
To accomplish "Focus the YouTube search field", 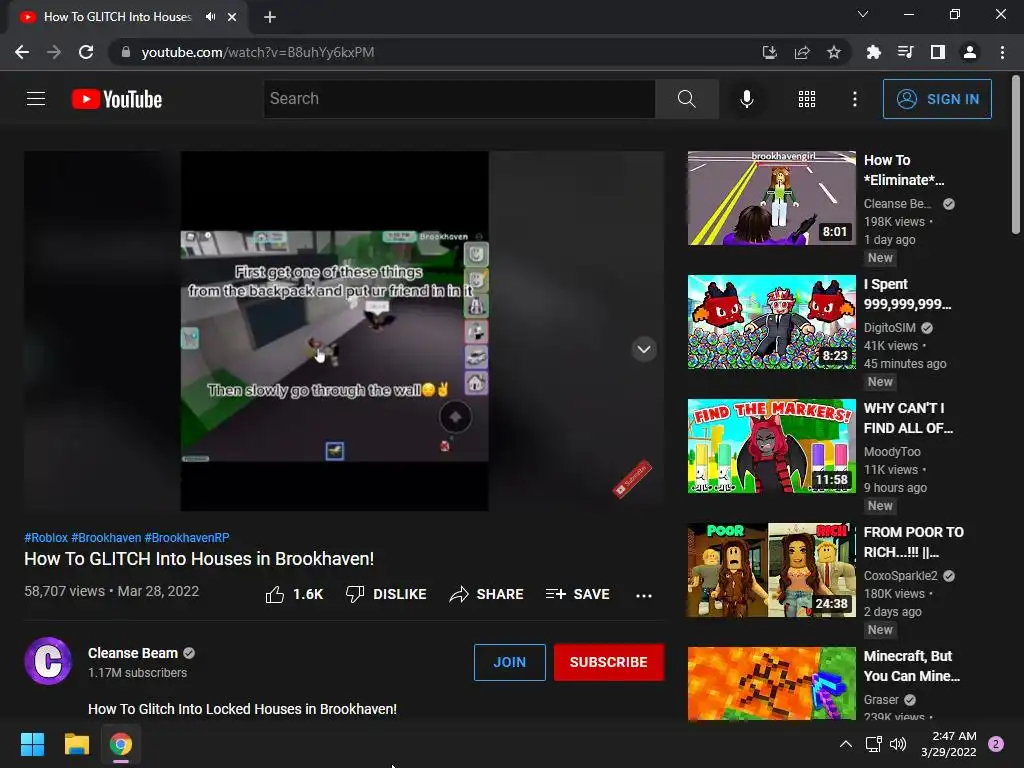I will click(x=459, y=99).
